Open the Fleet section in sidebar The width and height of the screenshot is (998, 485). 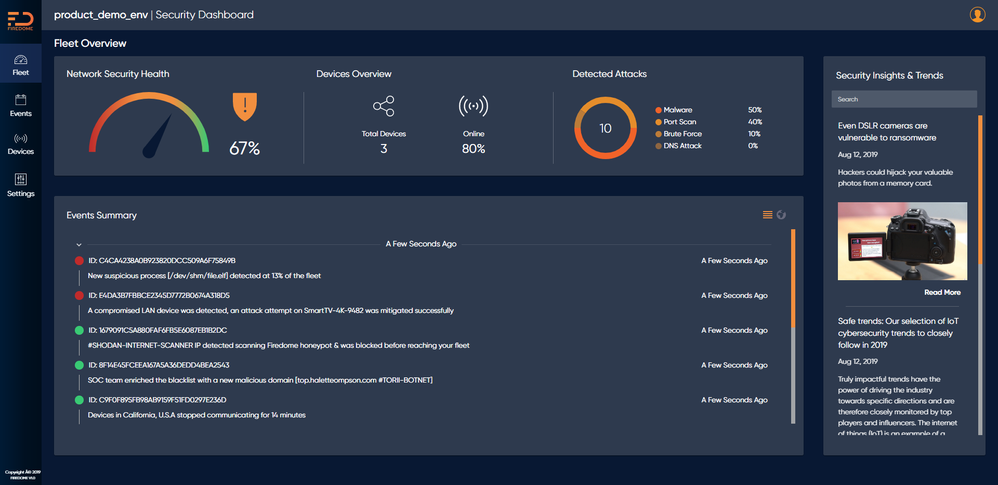click(20, 64)
